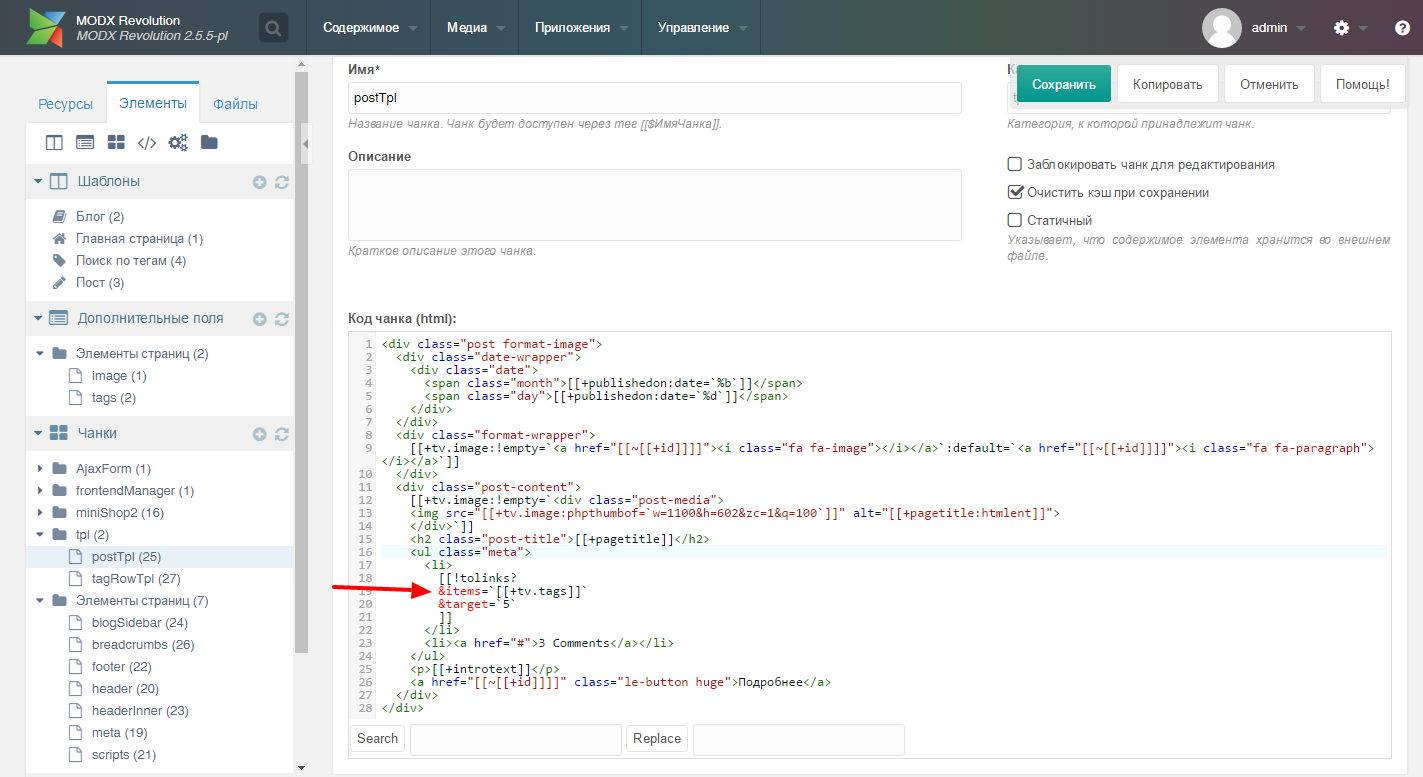This screenshot has width=1423, height=777.
Task: Open the help question mark icon
Action: [1402, 28]
